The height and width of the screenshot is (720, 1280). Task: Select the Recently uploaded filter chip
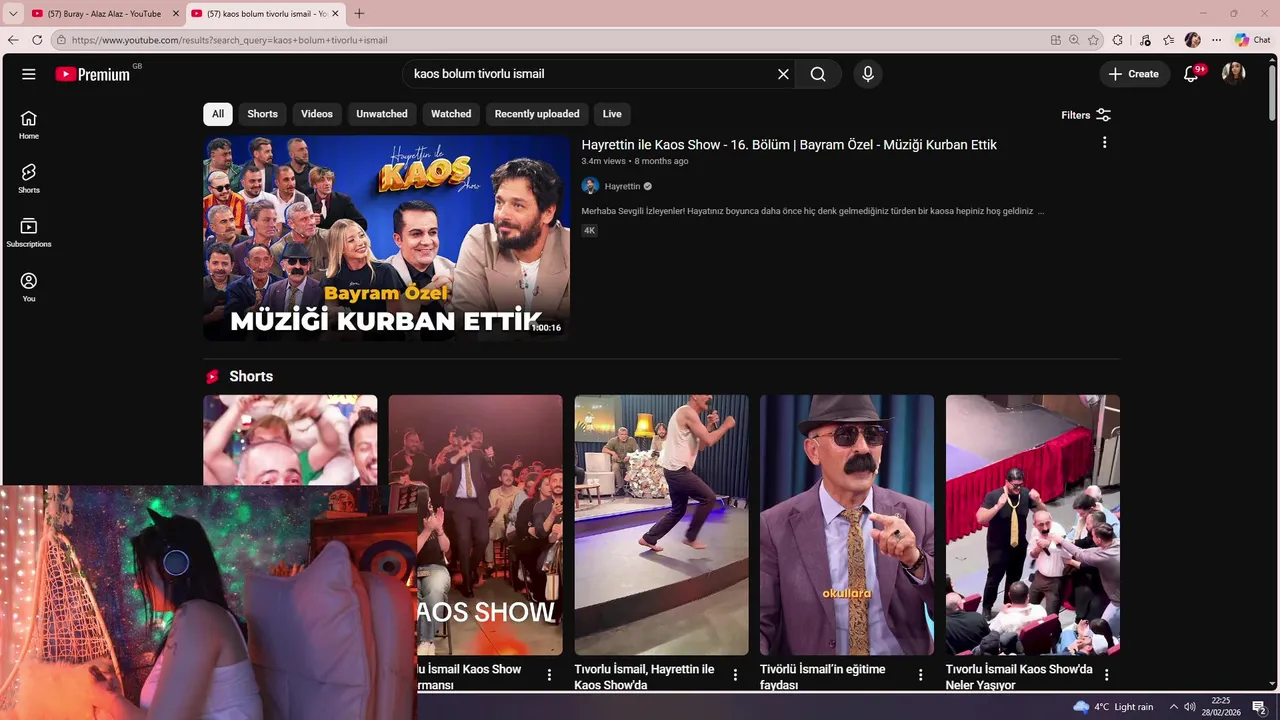[537, 114]
